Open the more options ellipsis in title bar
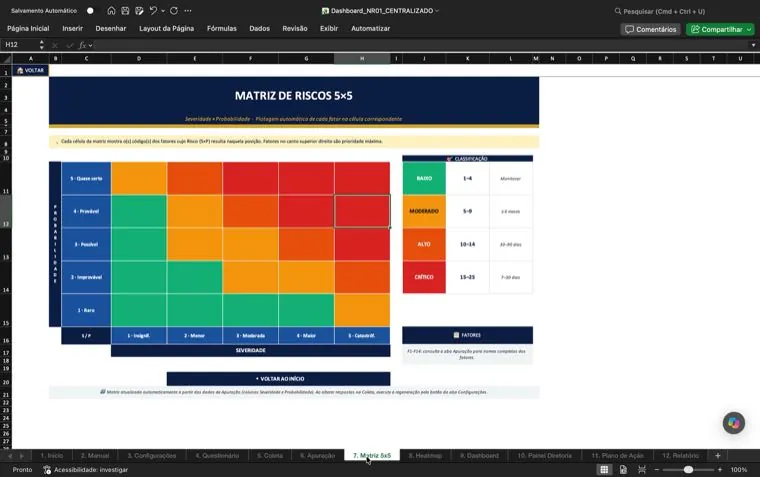The height and width of the screenshot is (477, 760). (188, 11)
